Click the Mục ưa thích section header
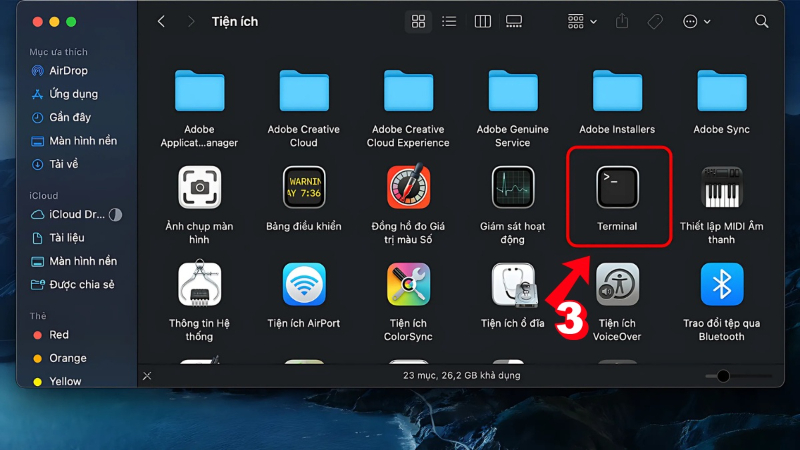800x450 pixels. [58, 52]
